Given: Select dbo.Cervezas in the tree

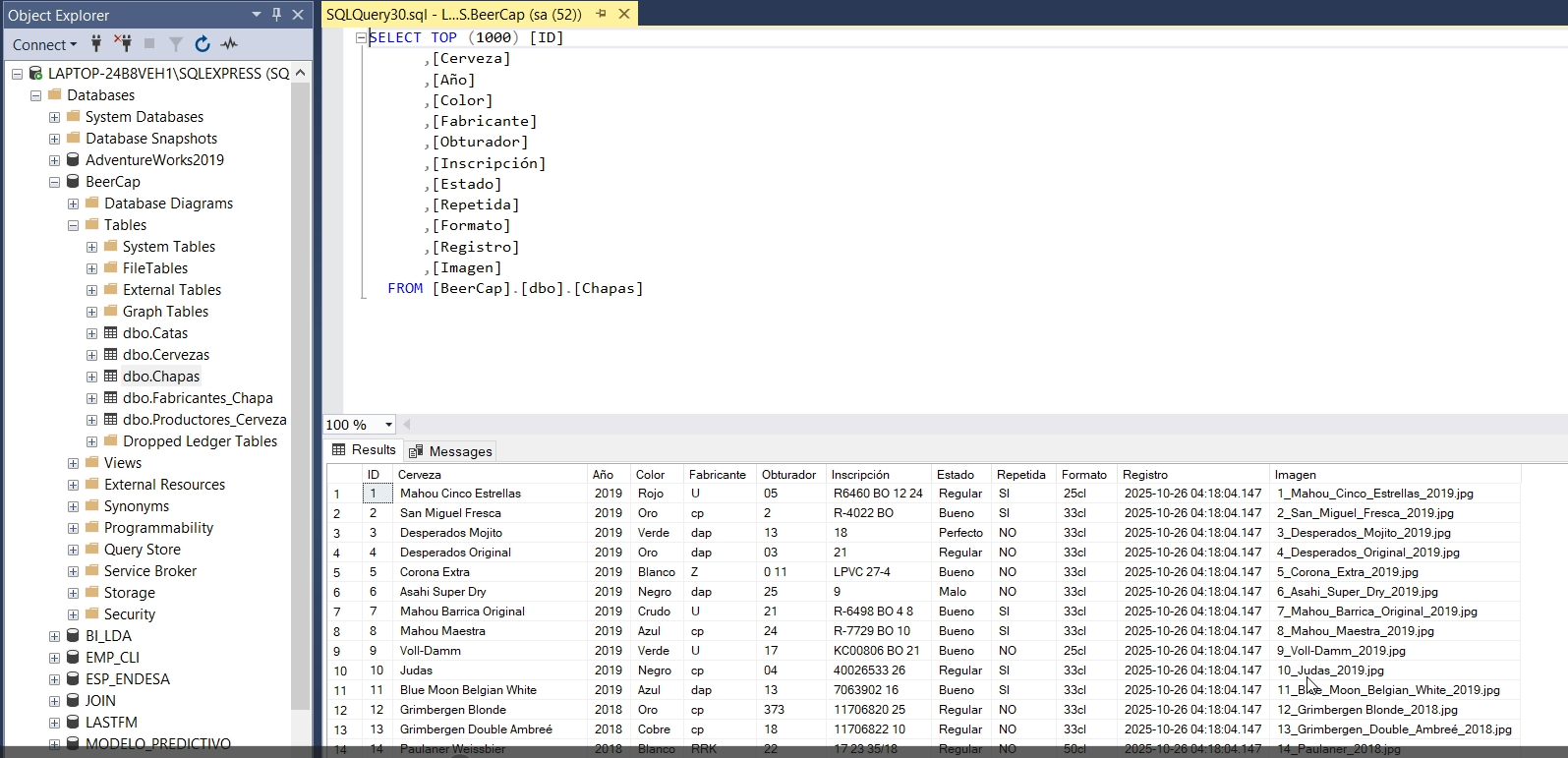Looking at the screenshot, I should pyautogui.click(x=166, y=354).
